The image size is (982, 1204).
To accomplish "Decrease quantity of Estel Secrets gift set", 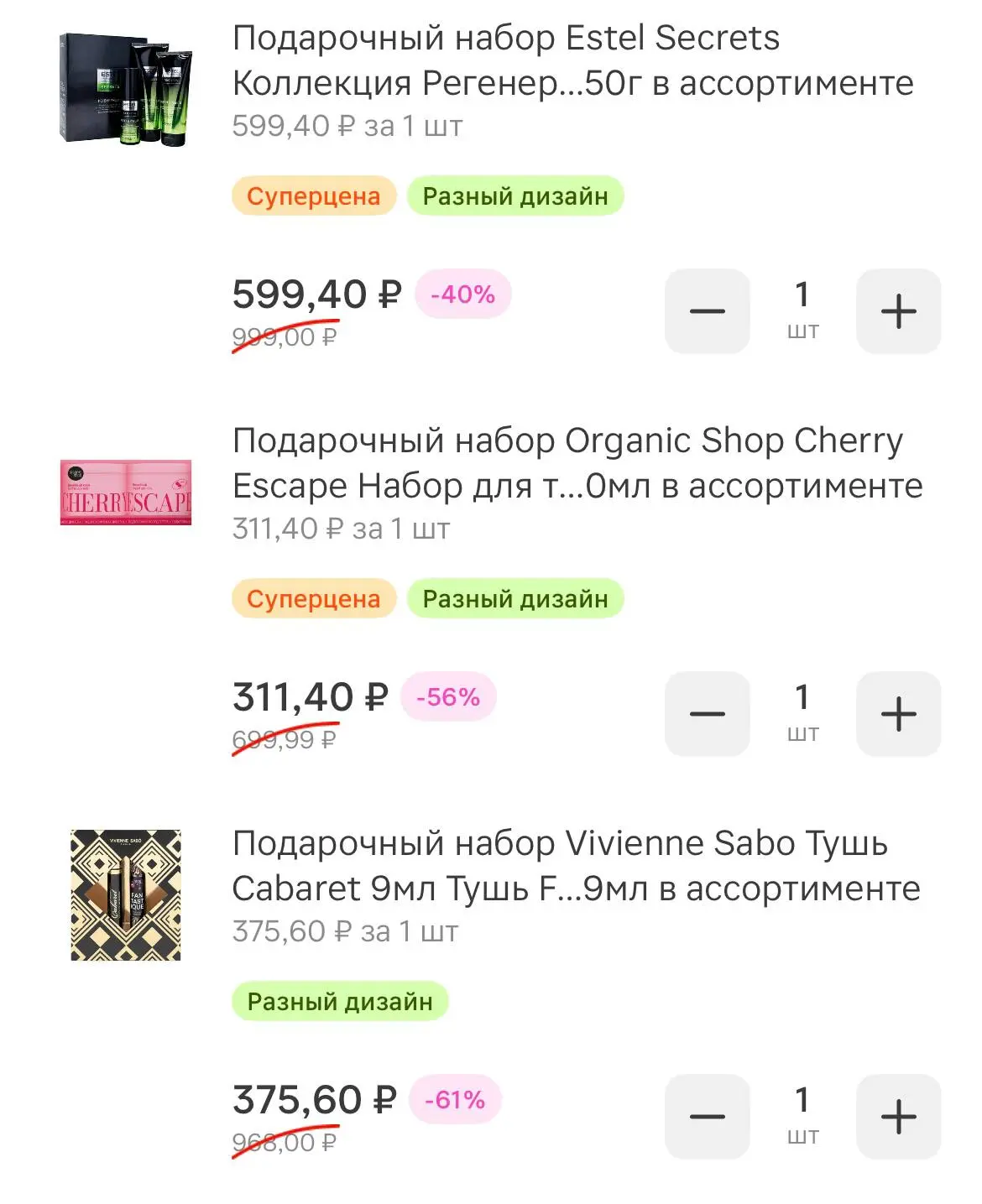I will (707, 311).
